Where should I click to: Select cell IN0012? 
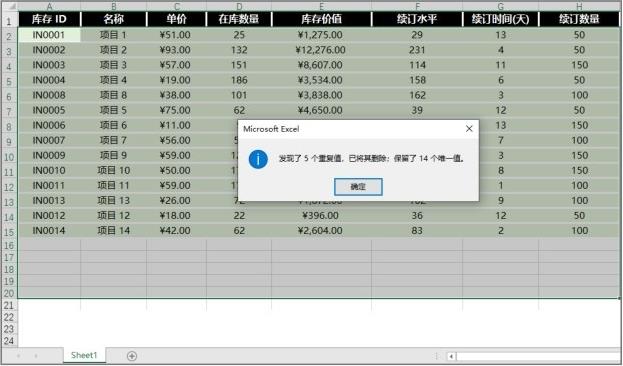click(x=49, y=216)
